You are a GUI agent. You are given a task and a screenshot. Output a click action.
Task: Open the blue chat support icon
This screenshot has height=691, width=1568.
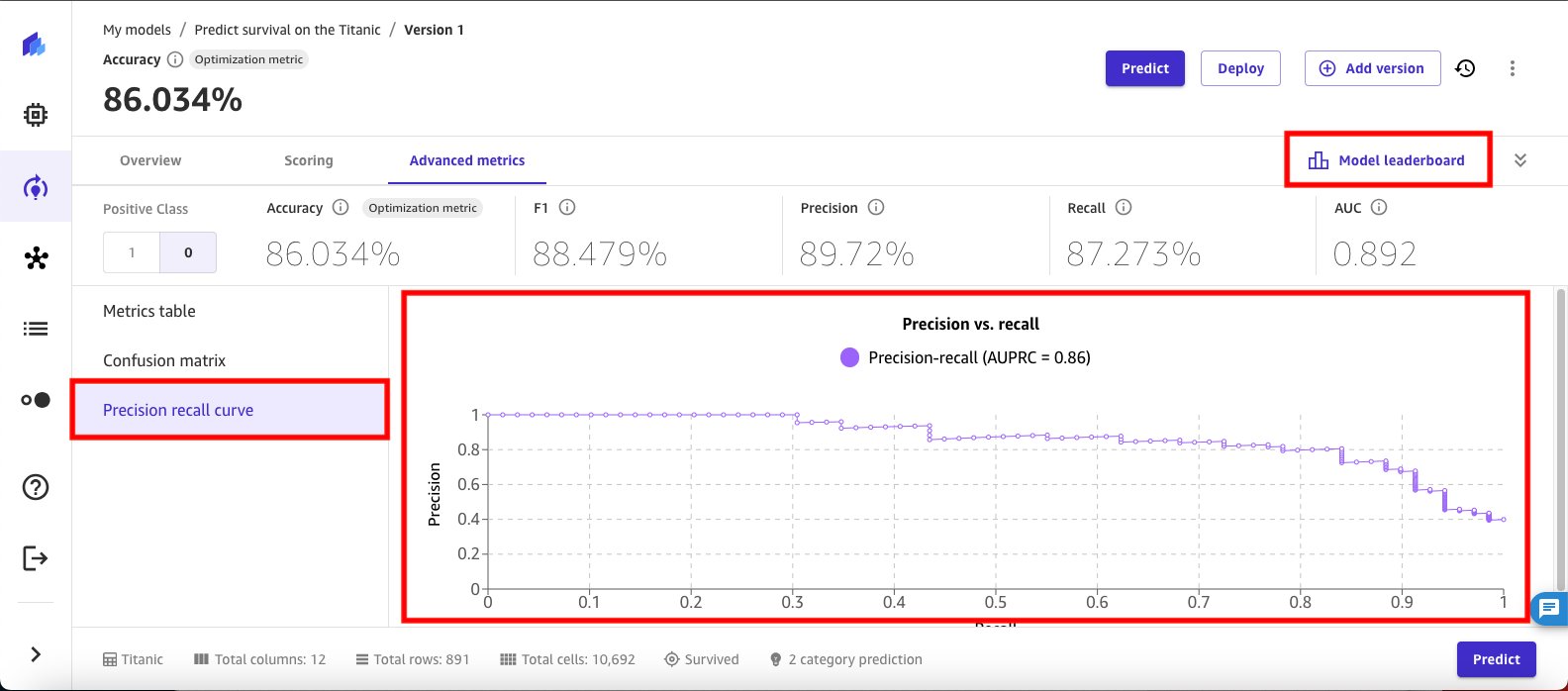(x=1549, y=608)
